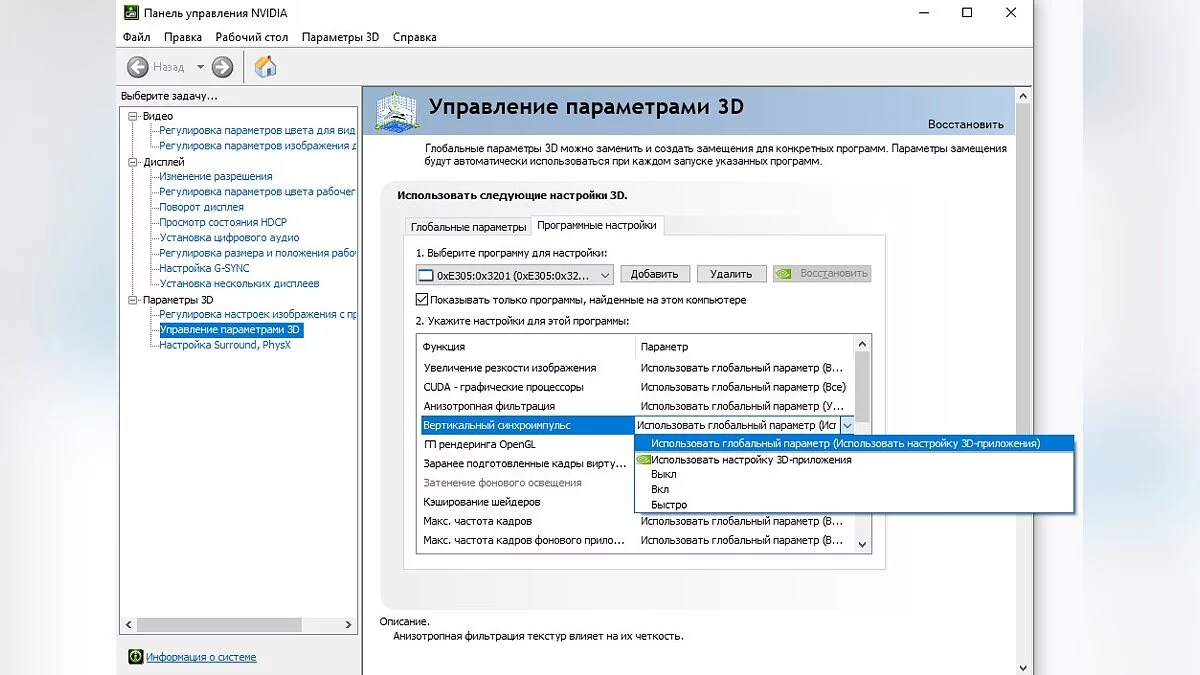This screenshot has width=1200, height=675.
Task: Select the Анизотропная фильтрация row
Action: 636,406
